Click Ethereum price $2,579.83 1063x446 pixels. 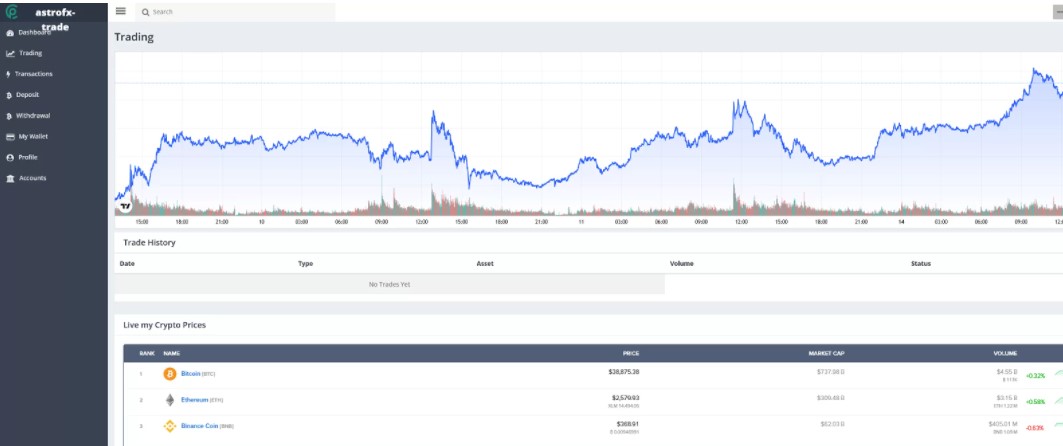pos(625,398)
